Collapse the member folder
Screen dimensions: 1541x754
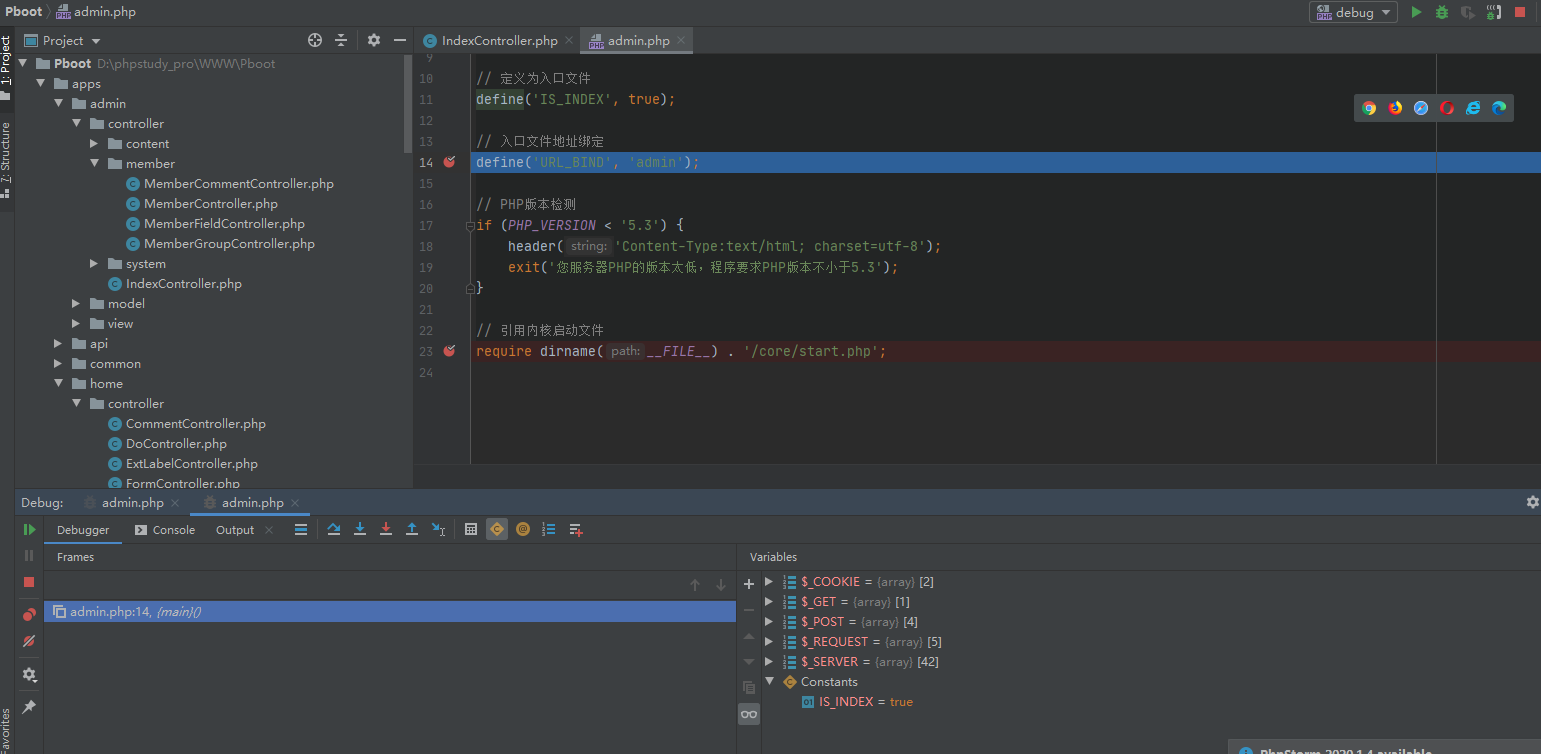tap(94, 164)
